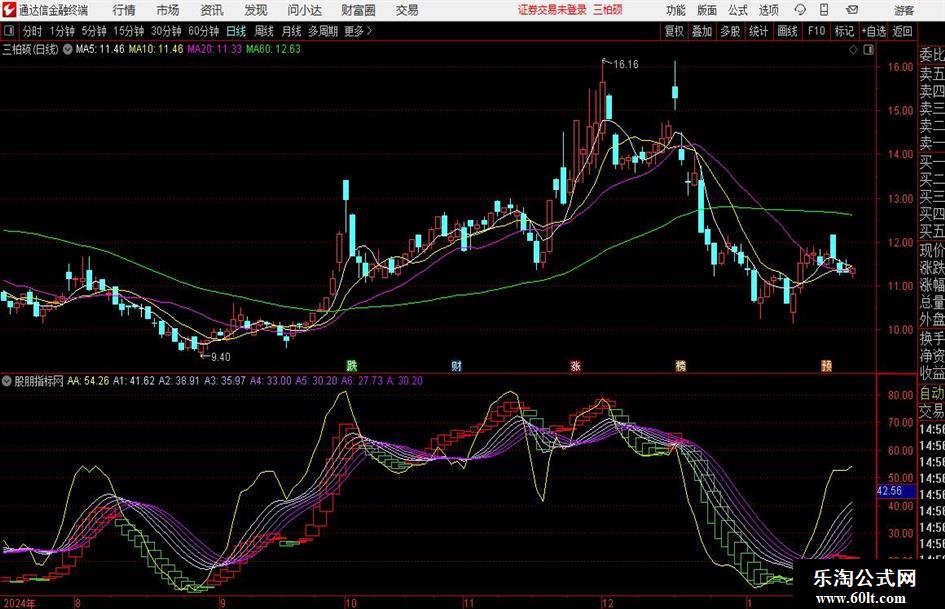Switch to the 5分钟 period
The image size is (945, 609).
94,31
